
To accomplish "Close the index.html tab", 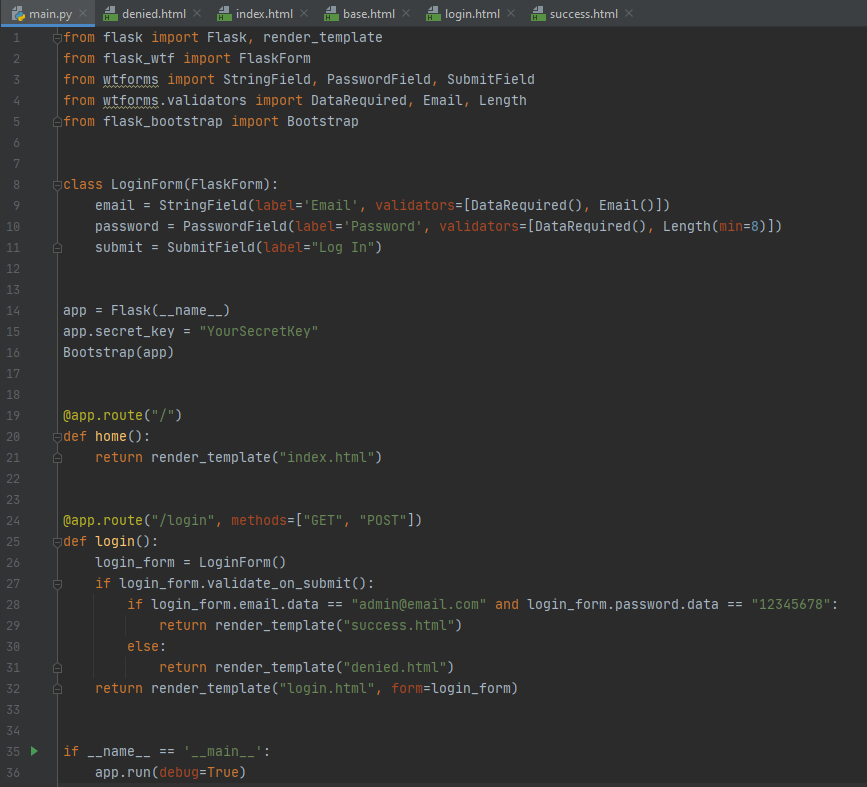I will [304, 13].
